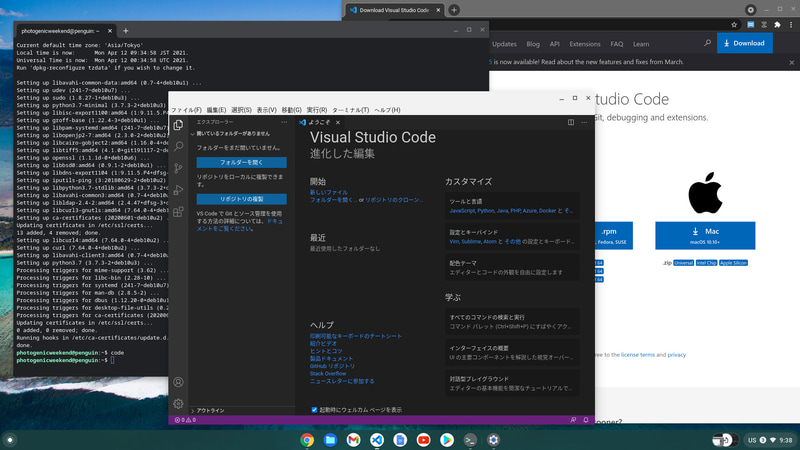This screenshot has width=800, height=450.
Task: Open the インターフェイスの概要 card
Action: (512, 353)
